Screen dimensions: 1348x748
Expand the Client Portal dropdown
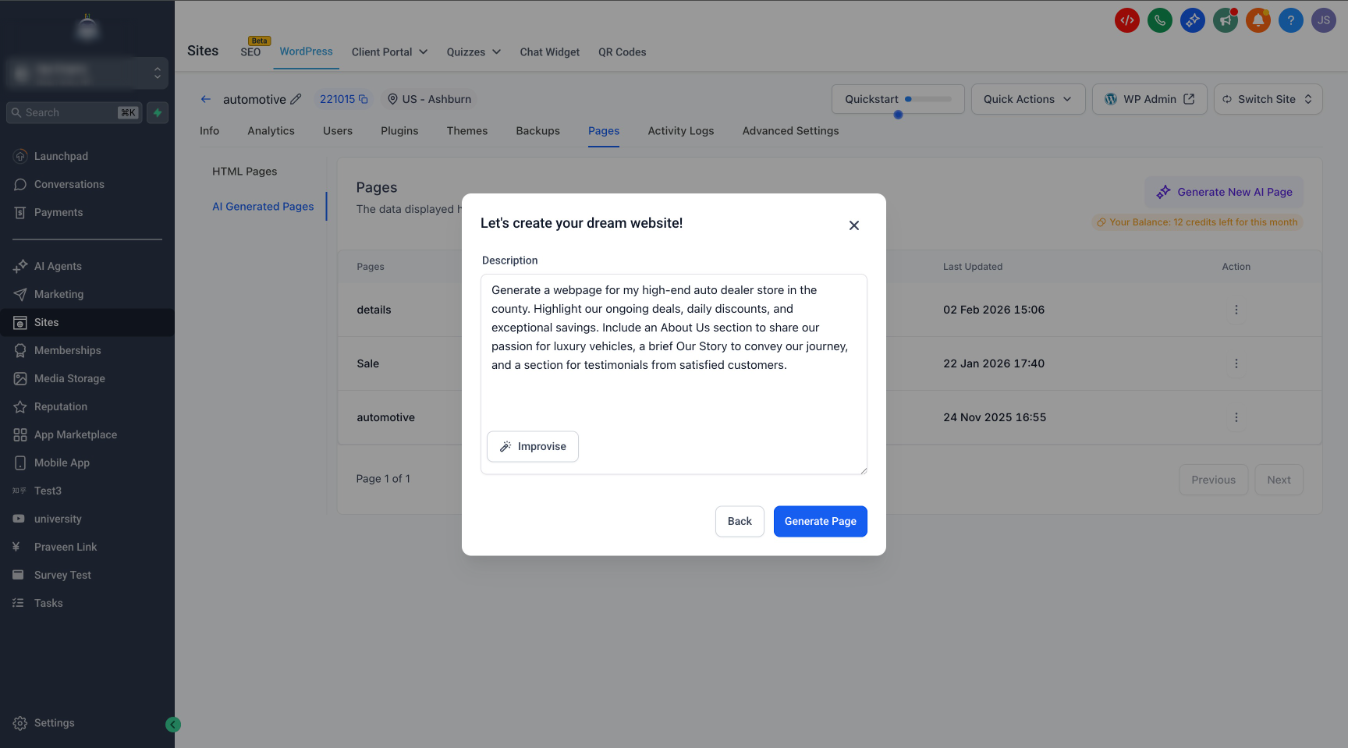389,52
